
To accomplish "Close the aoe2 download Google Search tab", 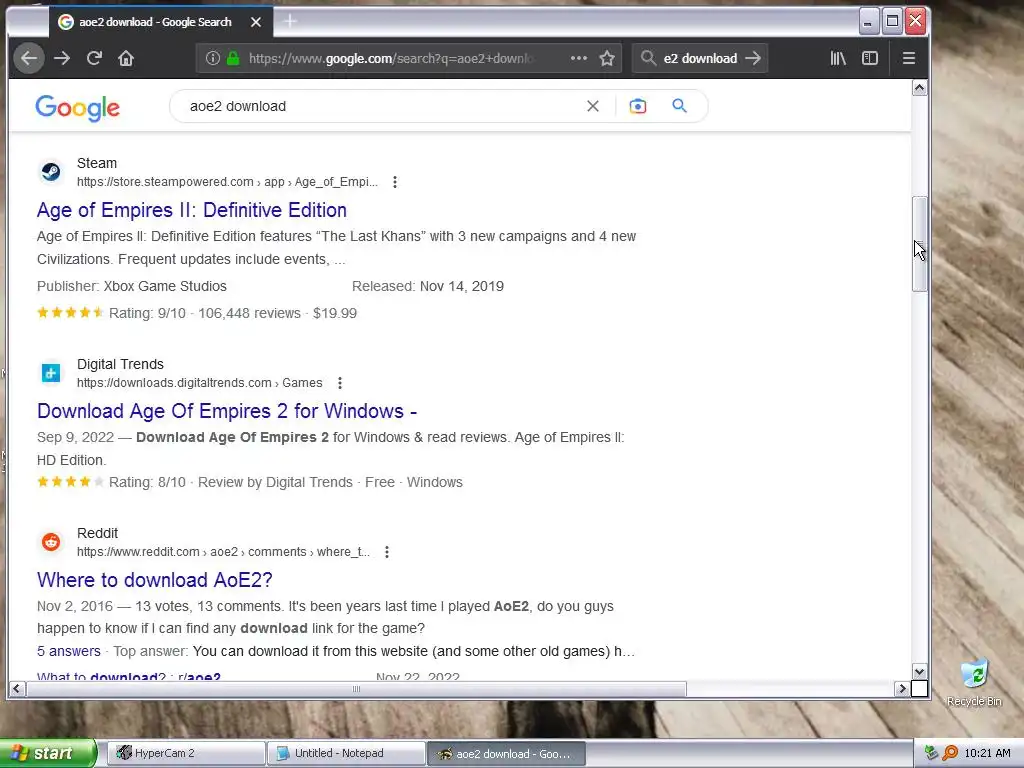I will [256, 22].
